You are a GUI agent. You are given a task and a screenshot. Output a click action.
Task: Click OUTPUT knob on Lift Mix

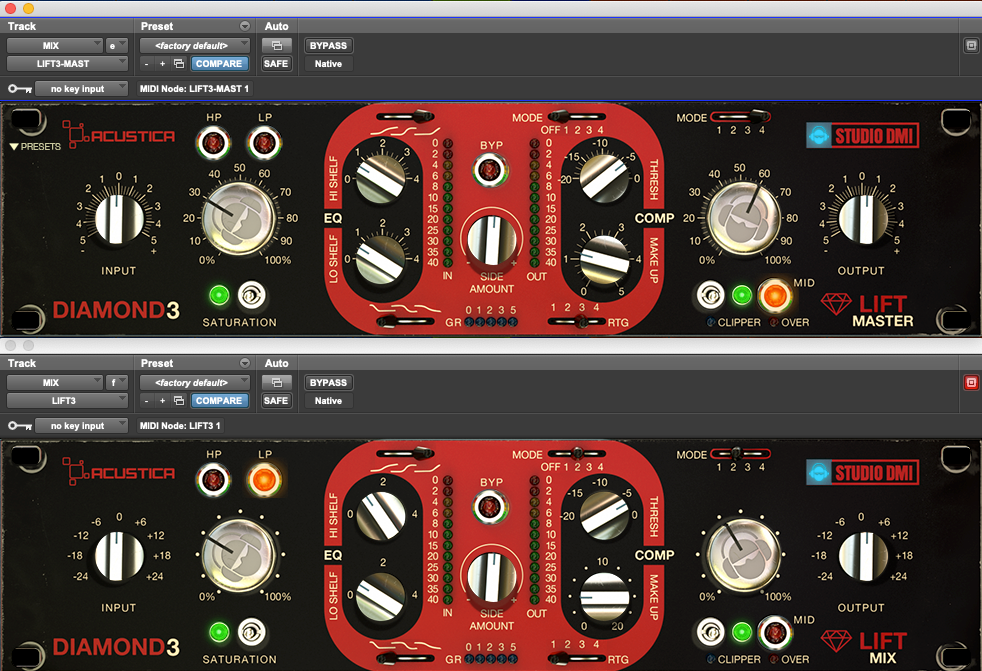click(x=863, y=556)
